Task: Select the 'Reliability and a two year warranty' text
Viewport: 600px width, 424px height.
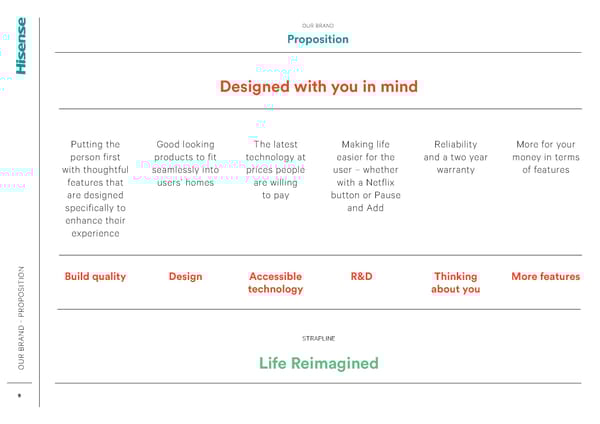Action: tap(455, 157)
